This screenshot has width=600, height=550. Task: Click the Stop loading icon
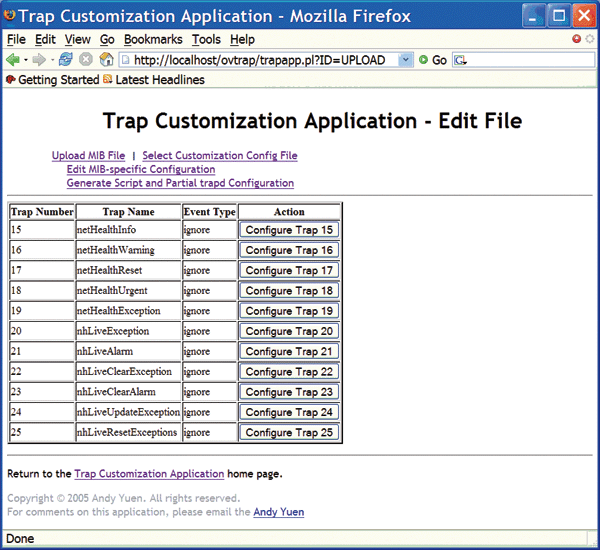click(85, 60)
